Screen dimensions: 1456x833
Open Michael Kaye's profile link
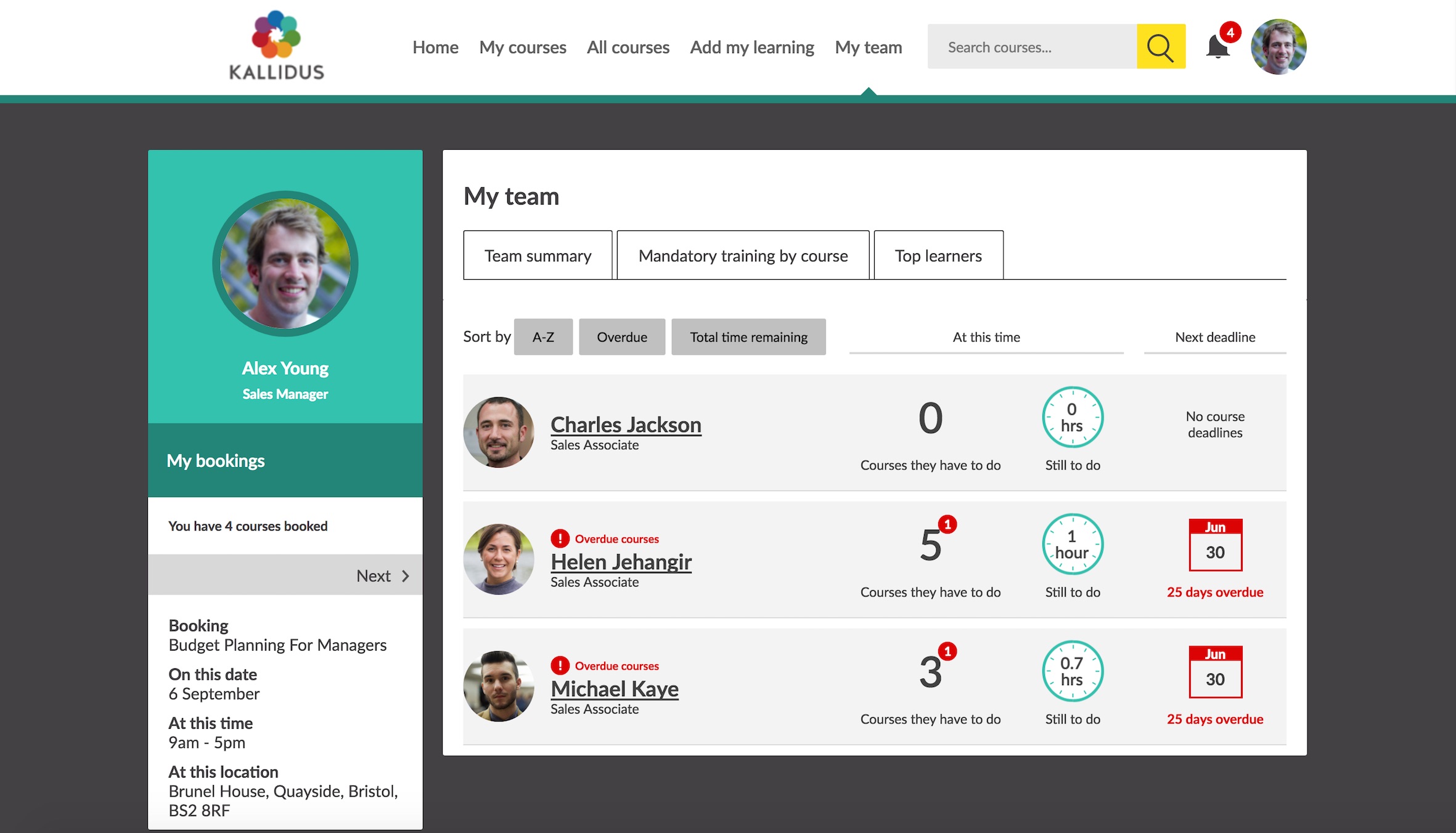pos(615,689)
